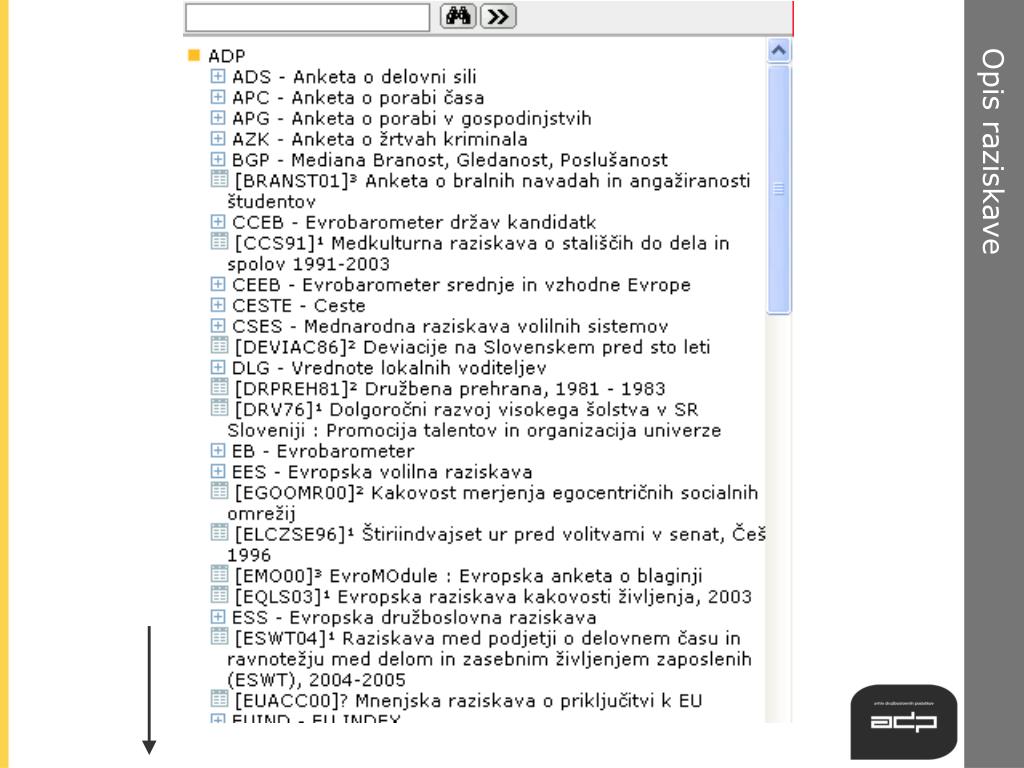Expand the ADS - Anketa o delovni sili node
The width and height of the screenshot is (1024, 768).
217,76
